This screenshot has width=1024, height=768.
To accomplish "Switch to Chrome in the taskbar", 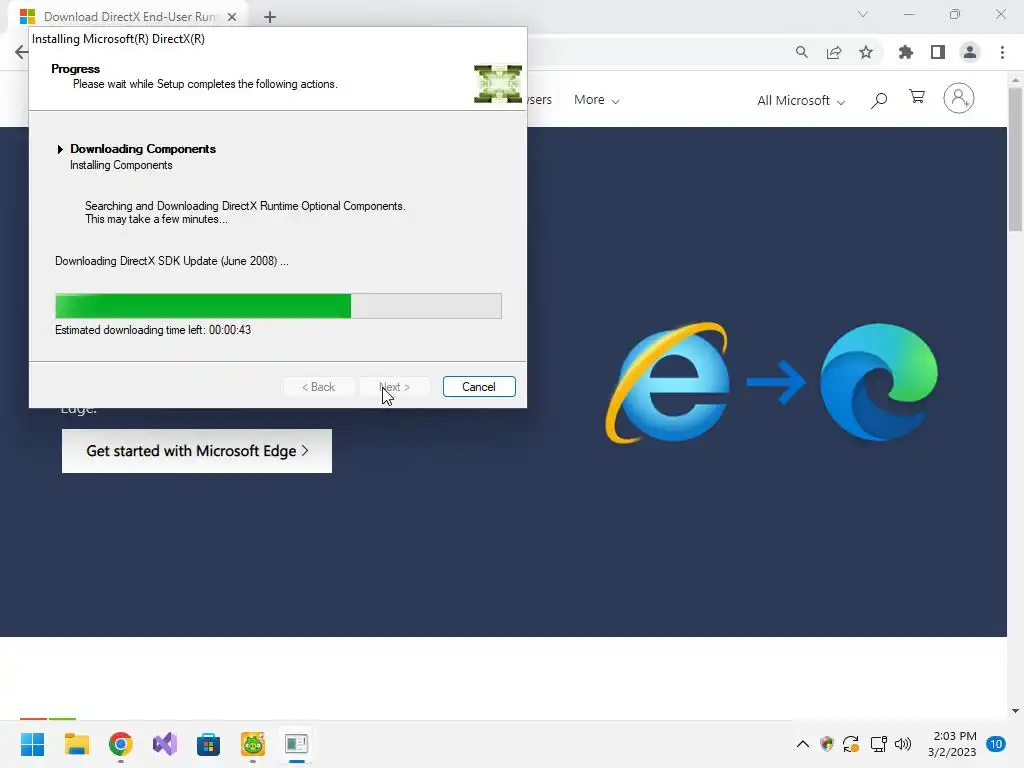I will 121,744.
